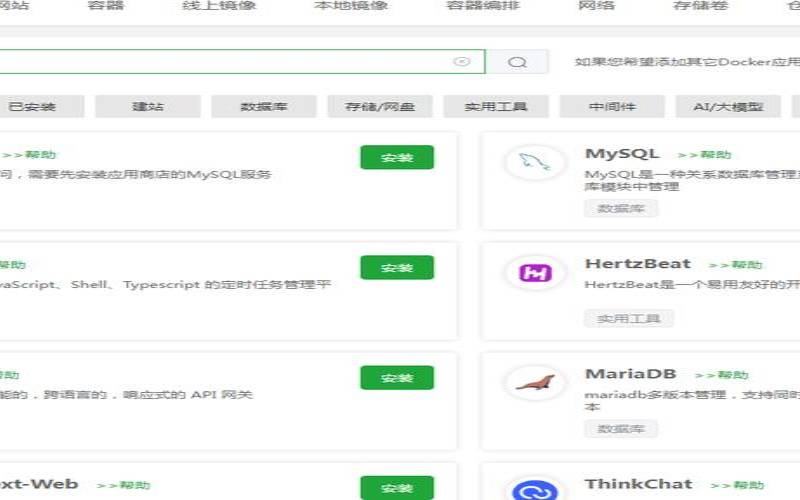Open the xt-Web 帮助 link
This screenshot has width=800, height=500.
click(x=123, y=485)
